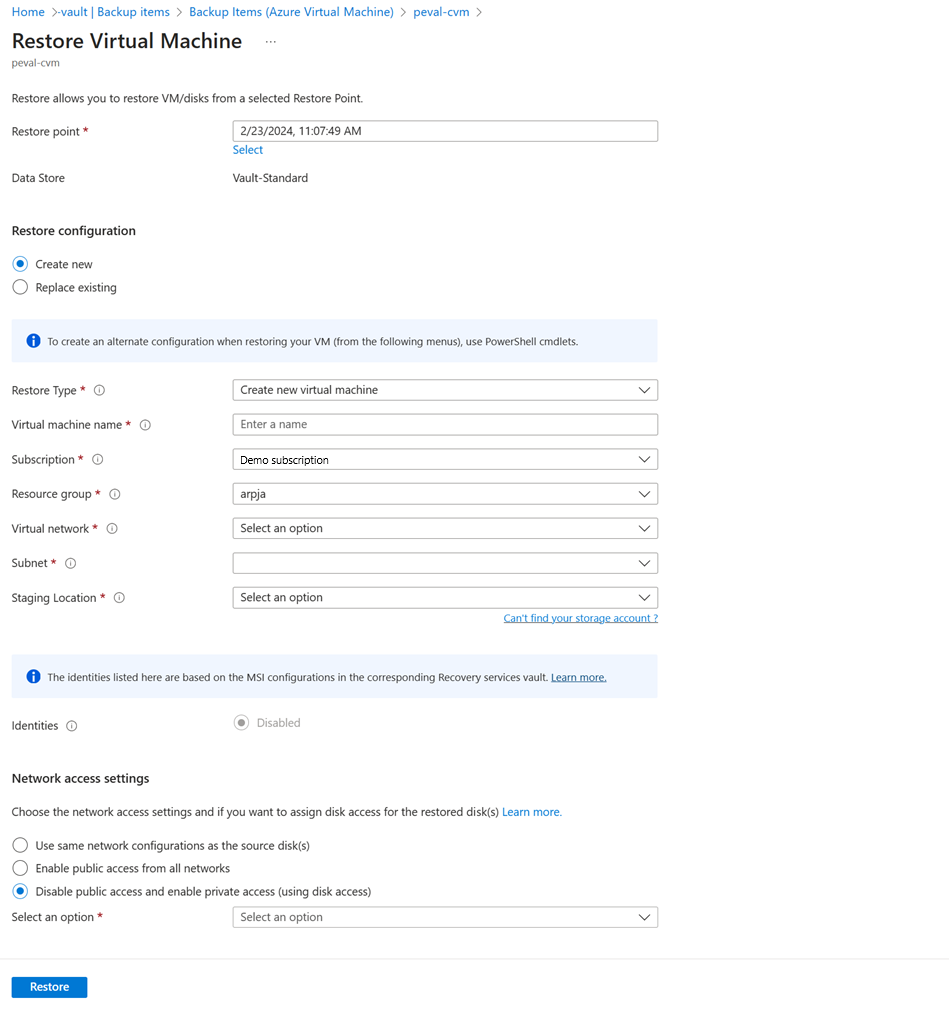949x1009 pixels.
Task: Go to Backup Items (Azure Virtual Machine) breadcrumb
Action: pos(291,12)
